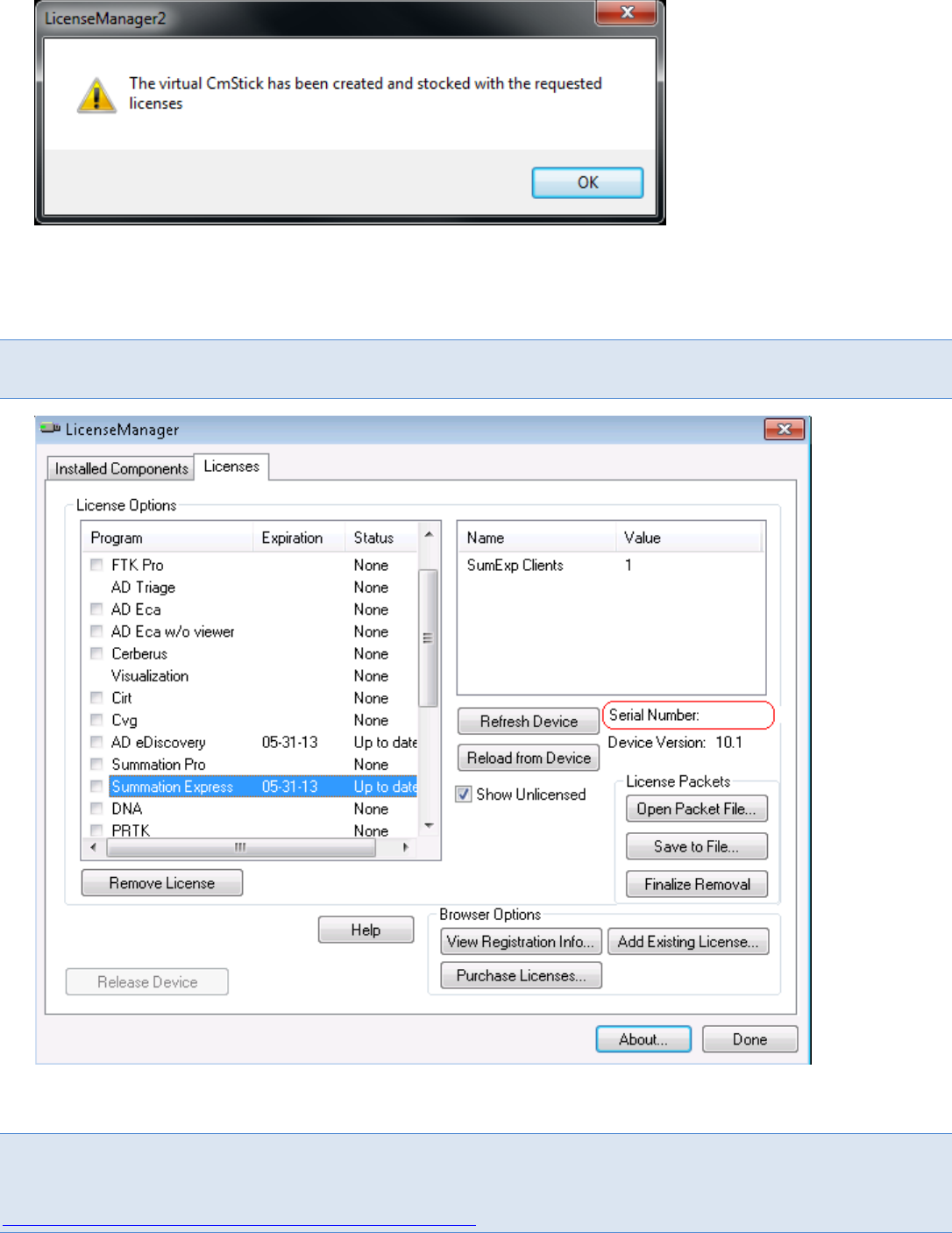
Task: Select the Visualization row
Action: point(250,676)
